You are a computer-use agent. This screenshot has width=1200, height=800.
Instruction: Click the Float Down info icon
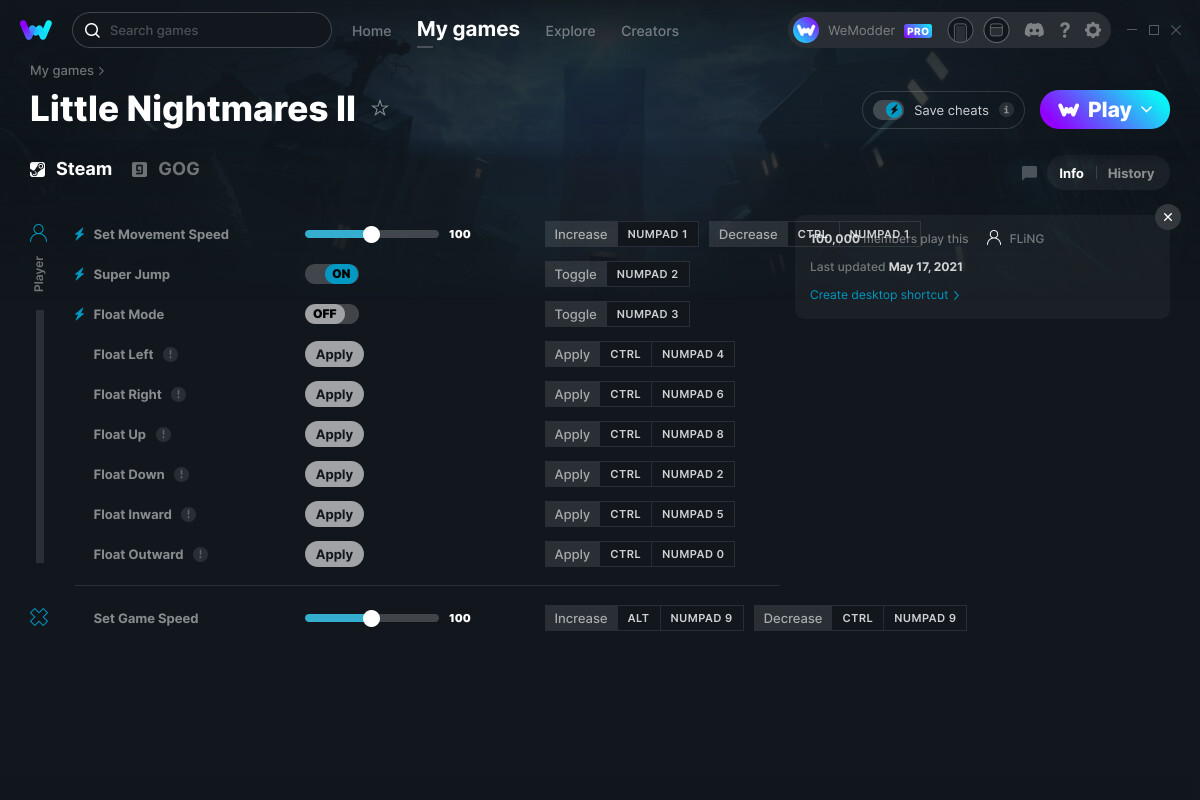click(181, 474)
